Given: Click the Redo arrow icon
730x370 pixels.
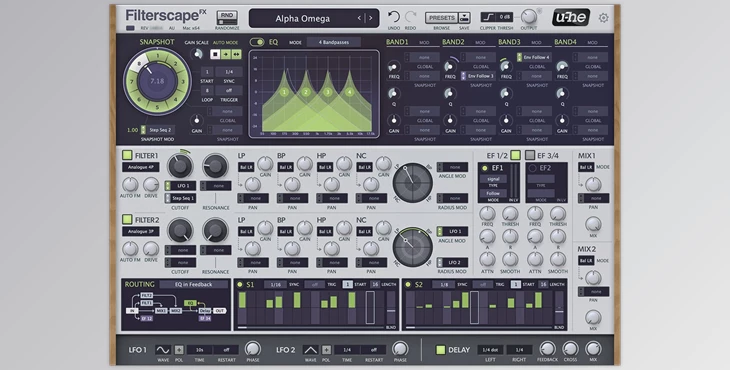Looking at the screenshot, I should pyautogui.click(x=410, y=17).
